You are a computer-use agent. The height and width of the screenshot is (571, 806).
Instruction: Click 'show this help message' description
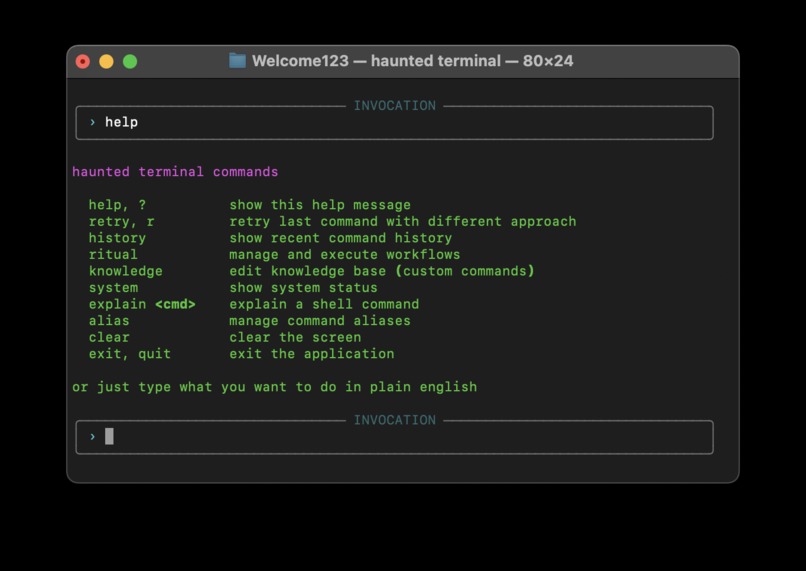320,205
